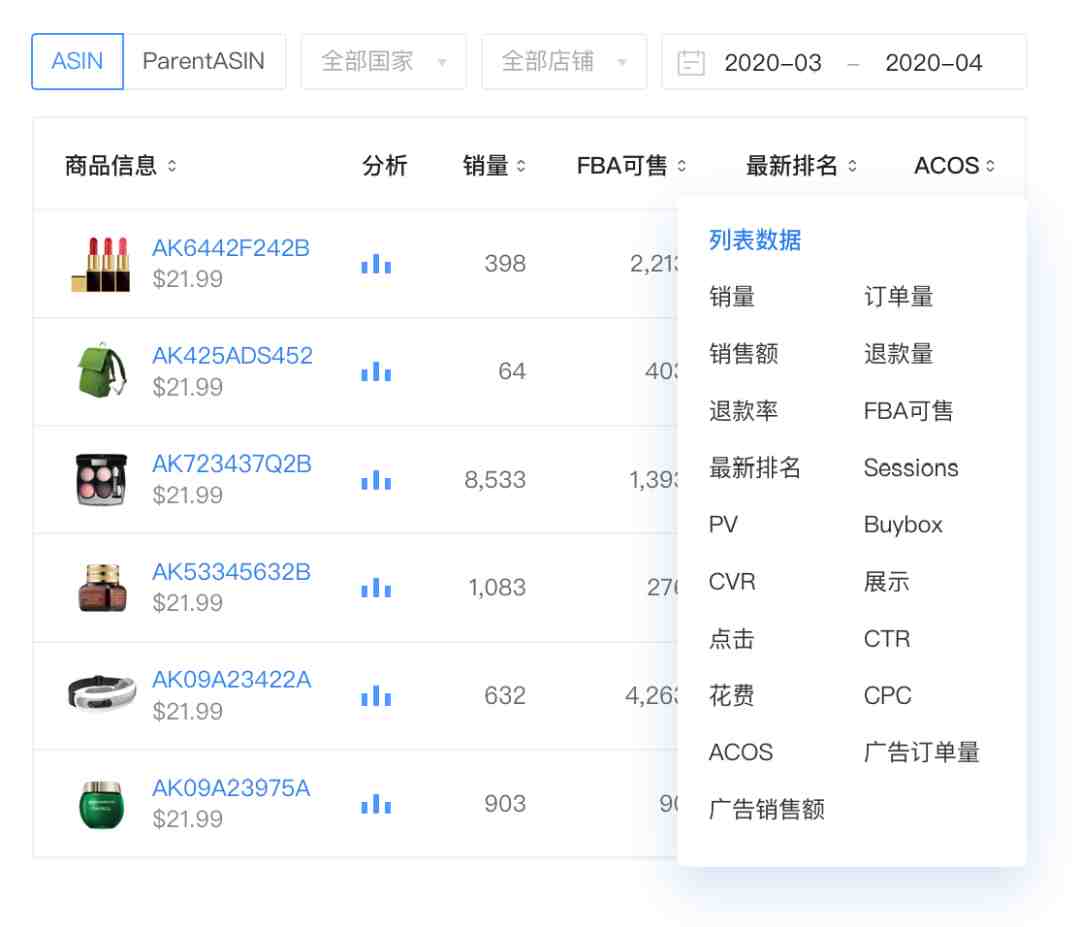The height and width of the screenshot is (927, 1080).
Task: Select 广告销售额 in the list data menu
Action: click(767, 810)
